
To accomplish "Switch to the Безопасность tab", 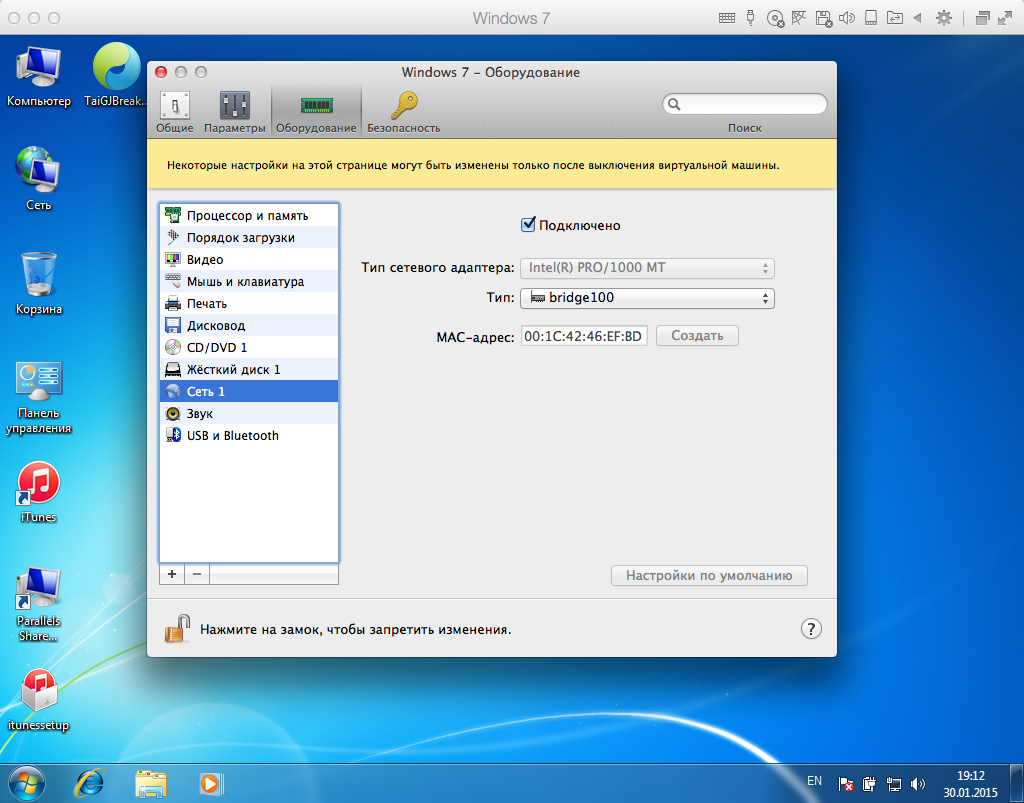I will 403,112.
